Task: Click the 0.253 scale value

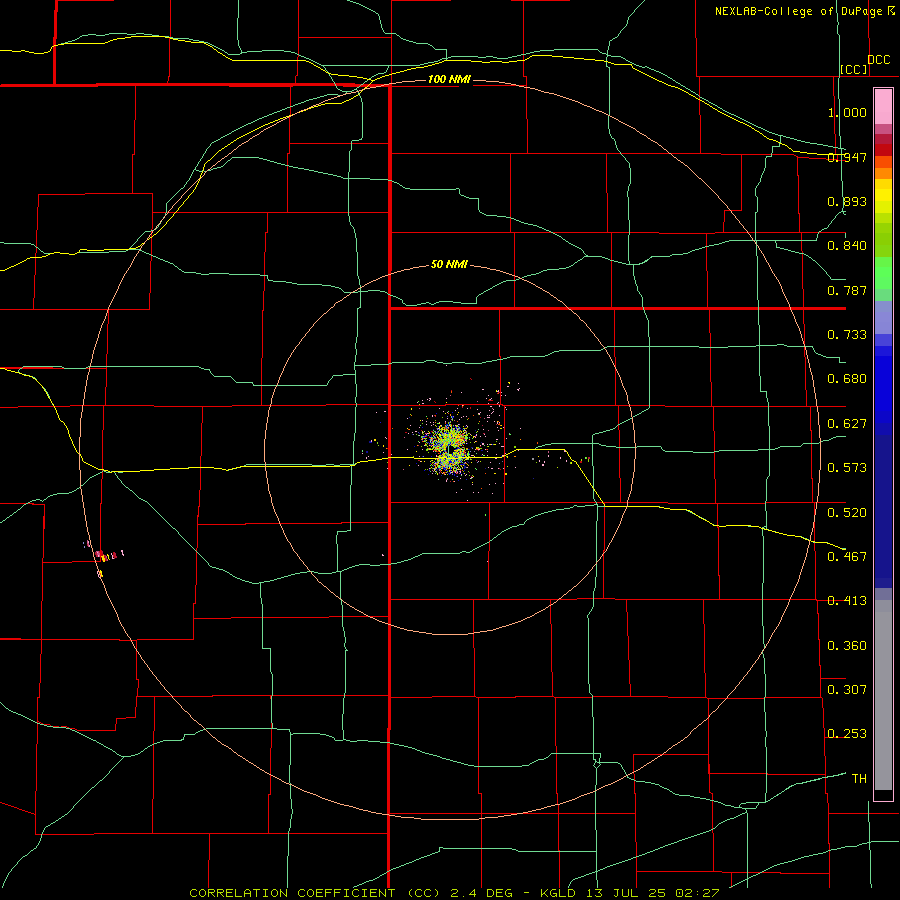Action: pyautogui.click(x=847, y=734)
